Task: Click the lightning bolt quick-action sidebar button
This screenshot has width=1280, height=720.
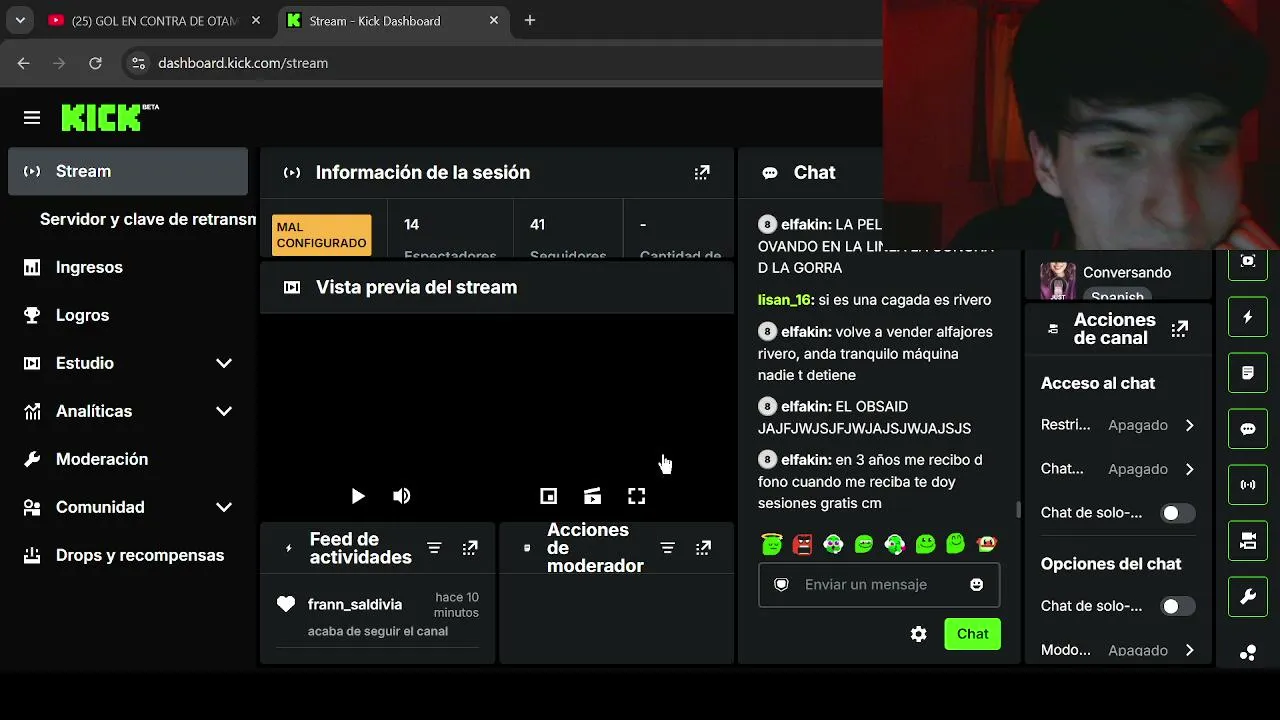Action: pos(1248,317)
